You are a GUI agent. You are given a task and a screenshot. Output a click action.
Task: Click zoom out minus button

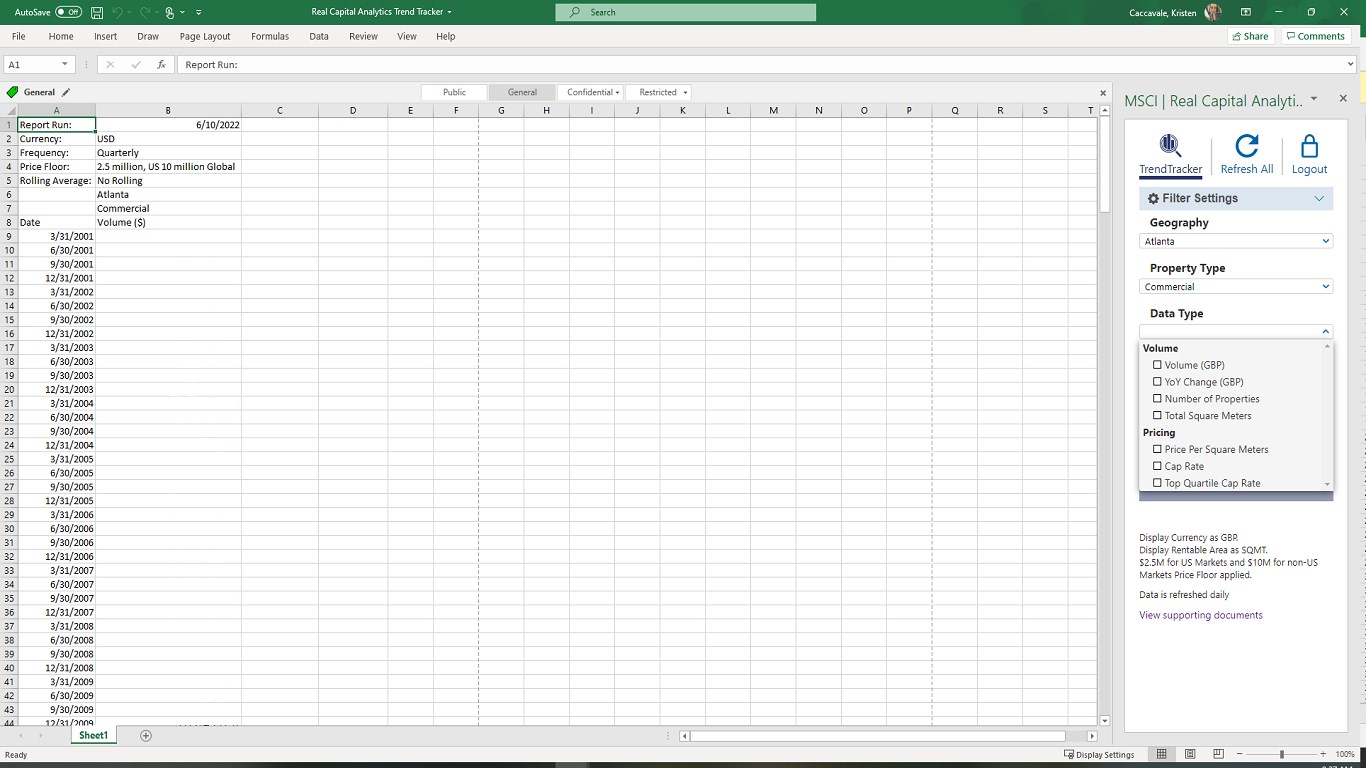click(x=1240, y=754)
